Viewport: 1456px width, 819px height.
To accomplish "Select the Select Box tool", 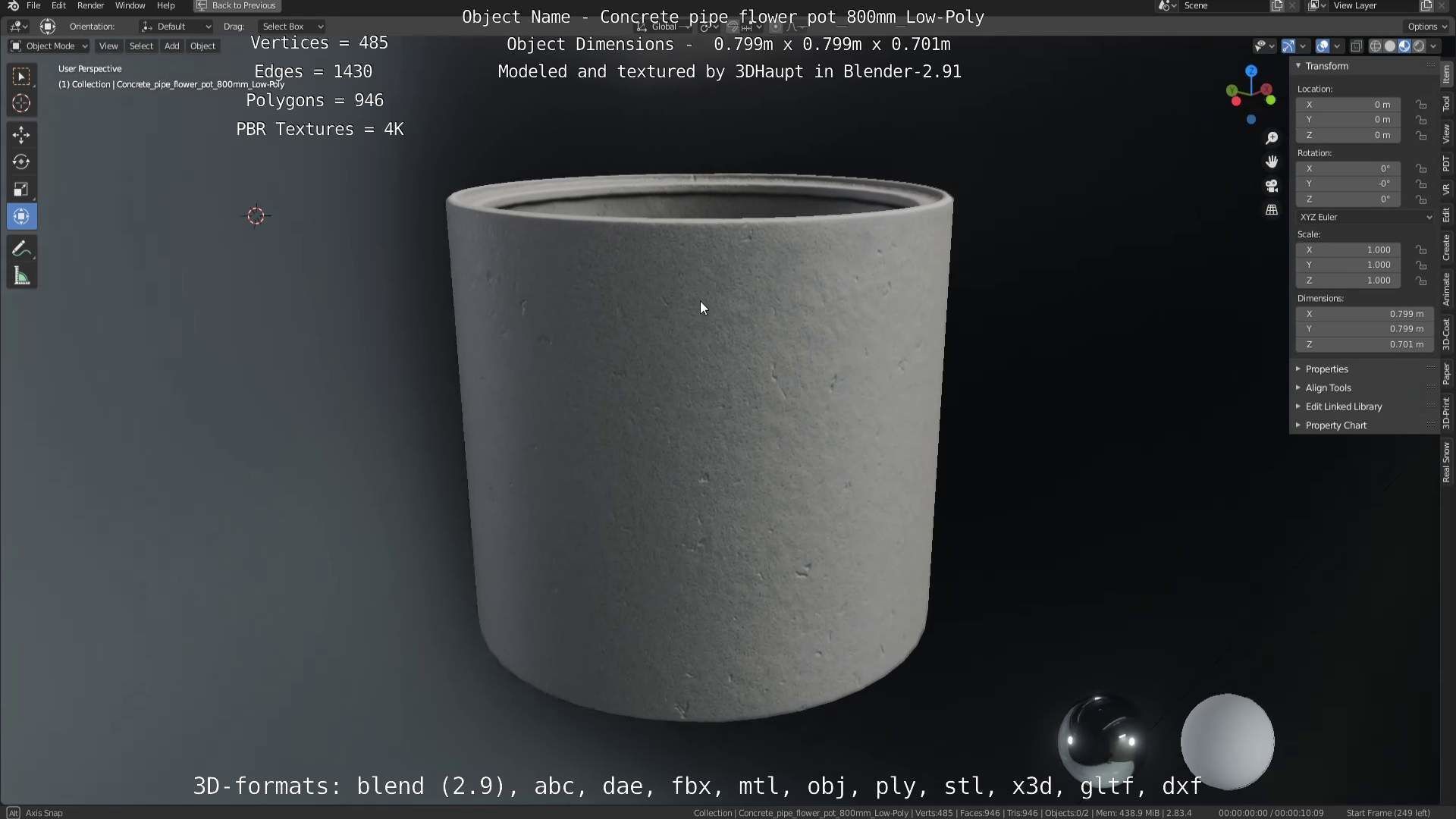I will [21, 77].
